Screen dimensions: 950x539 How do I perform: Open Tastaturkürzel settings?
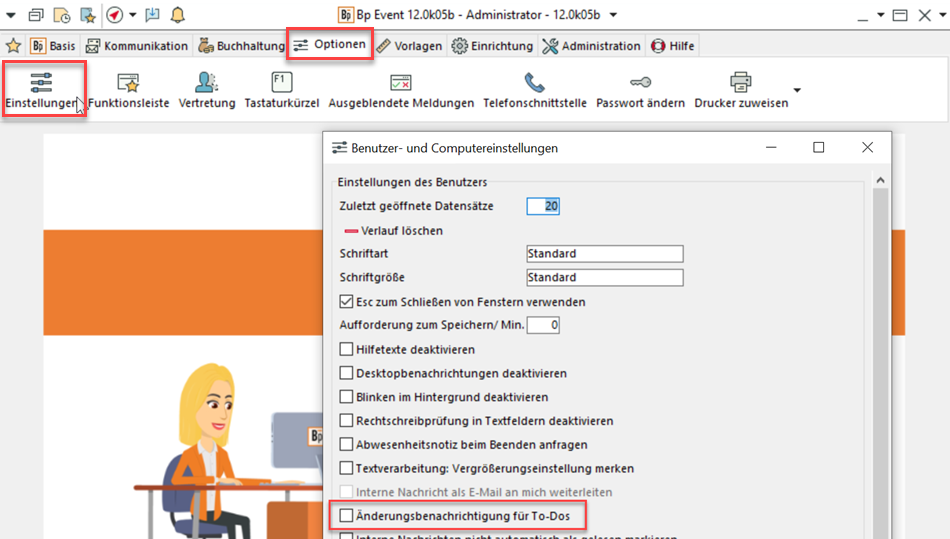point(282,84)
